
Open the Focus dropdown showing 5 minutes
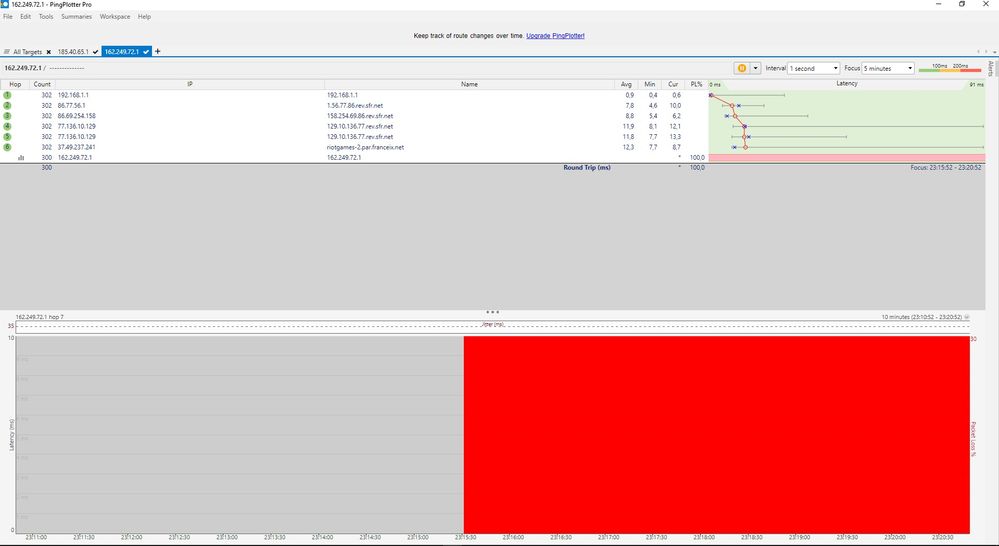click(x=888, y=68)
